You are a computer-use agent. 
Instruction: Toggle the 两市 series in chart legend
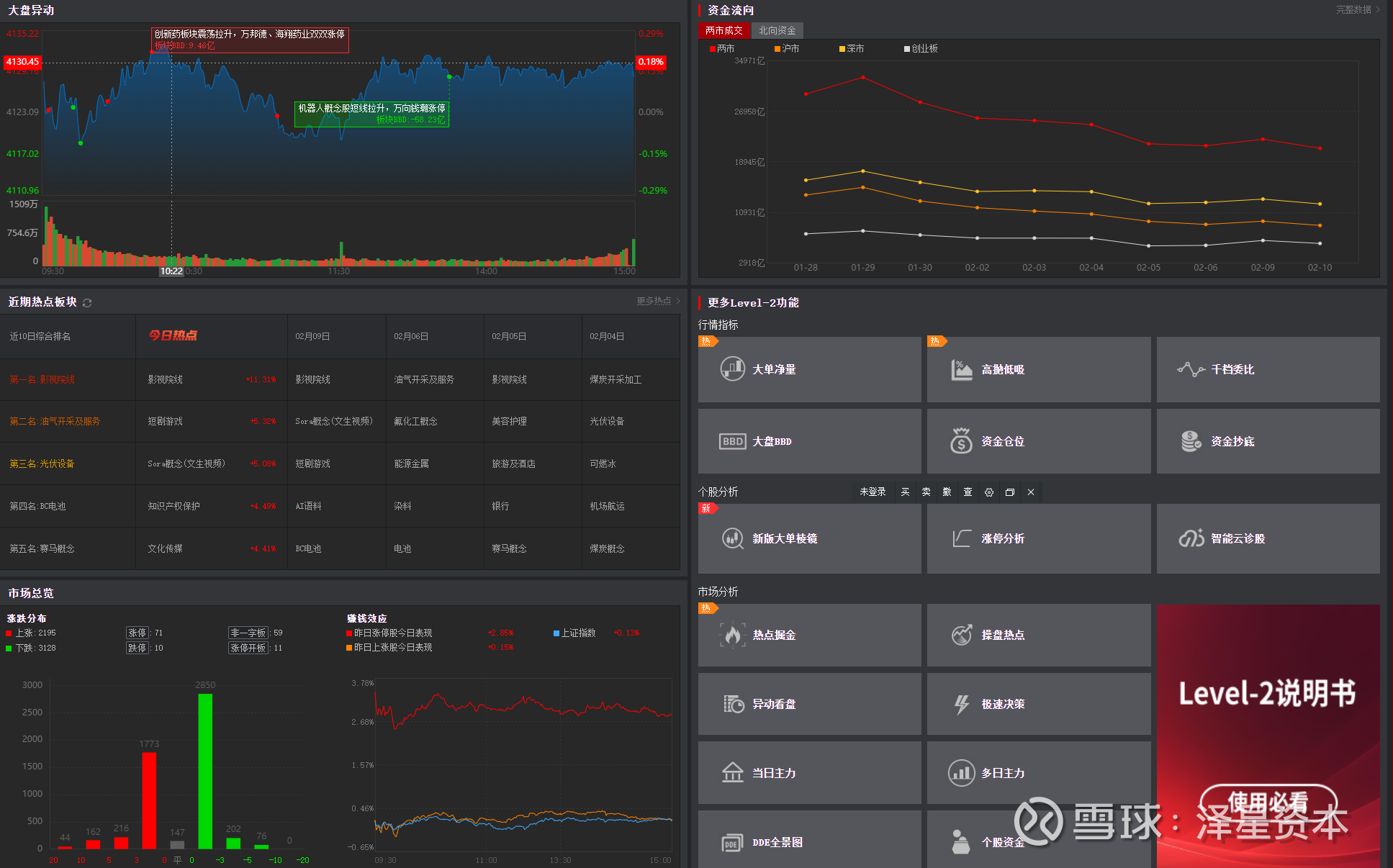pos(722,49)
